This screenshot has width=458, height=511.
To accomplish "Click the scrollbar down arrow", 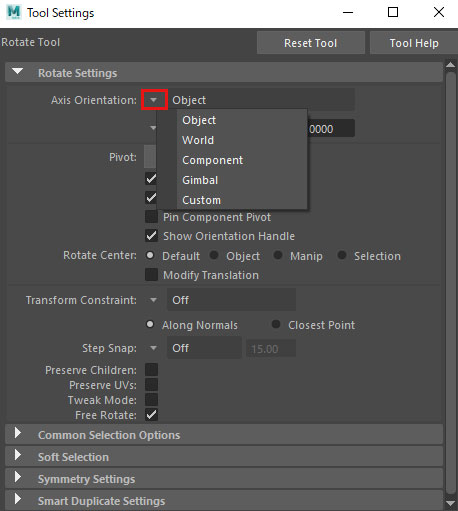I will point(450,503).
